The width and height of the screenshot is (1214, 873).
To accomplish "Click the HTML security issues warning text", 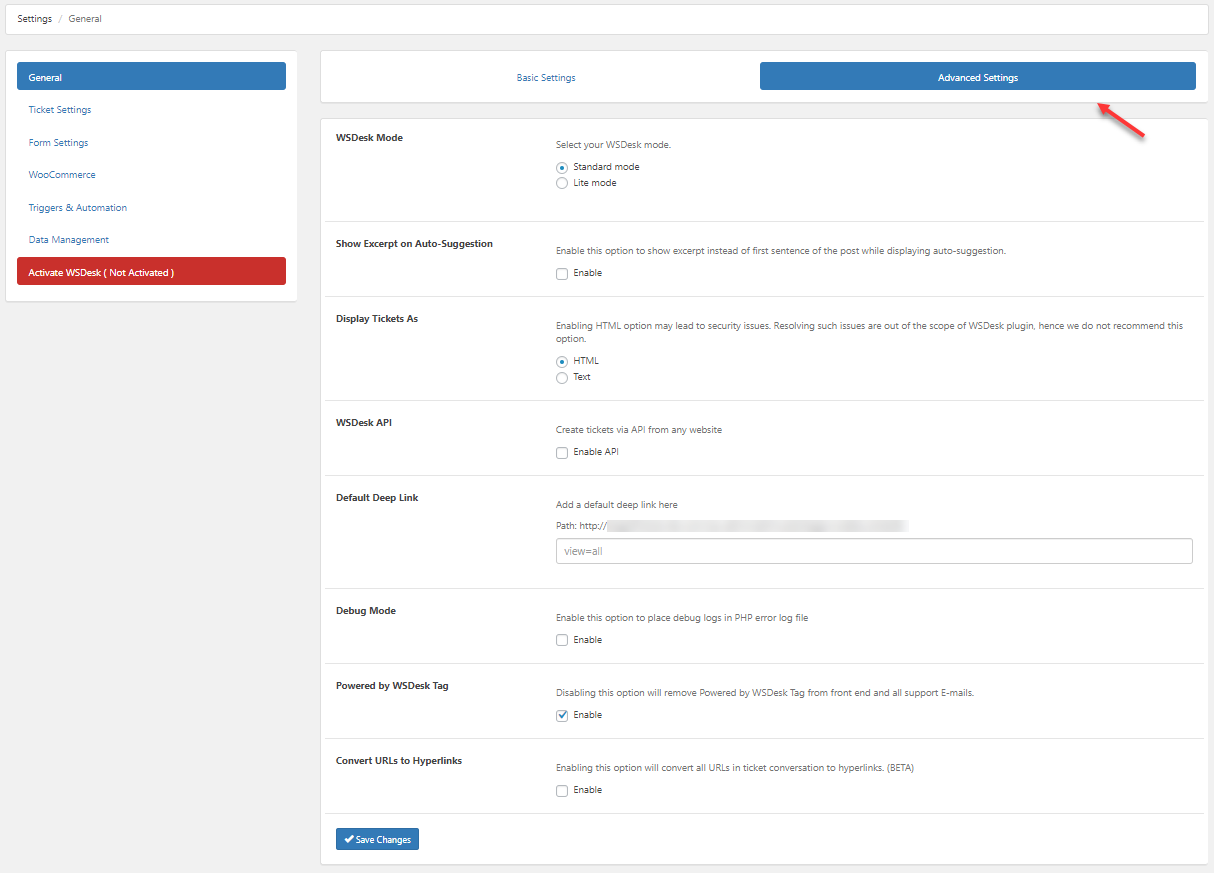I will click(869, 332).
